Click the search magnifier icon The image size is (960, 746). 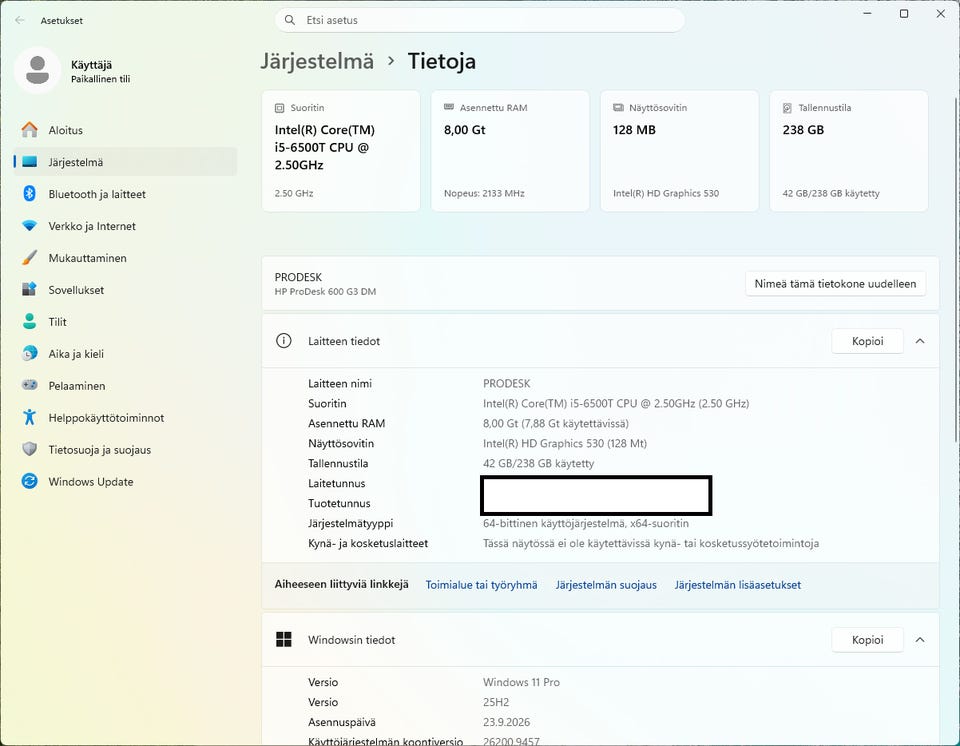coord(290,20)
